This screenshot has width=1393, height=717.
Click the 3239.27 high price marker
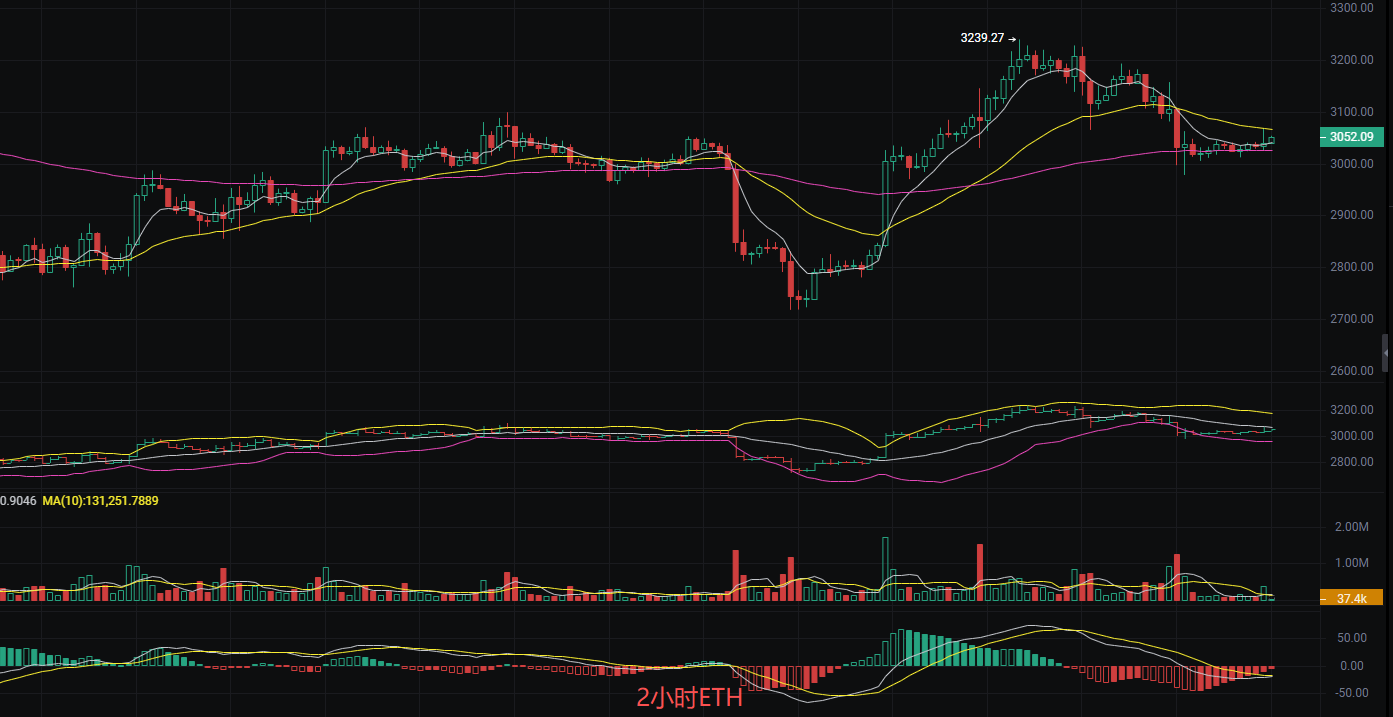982,38
